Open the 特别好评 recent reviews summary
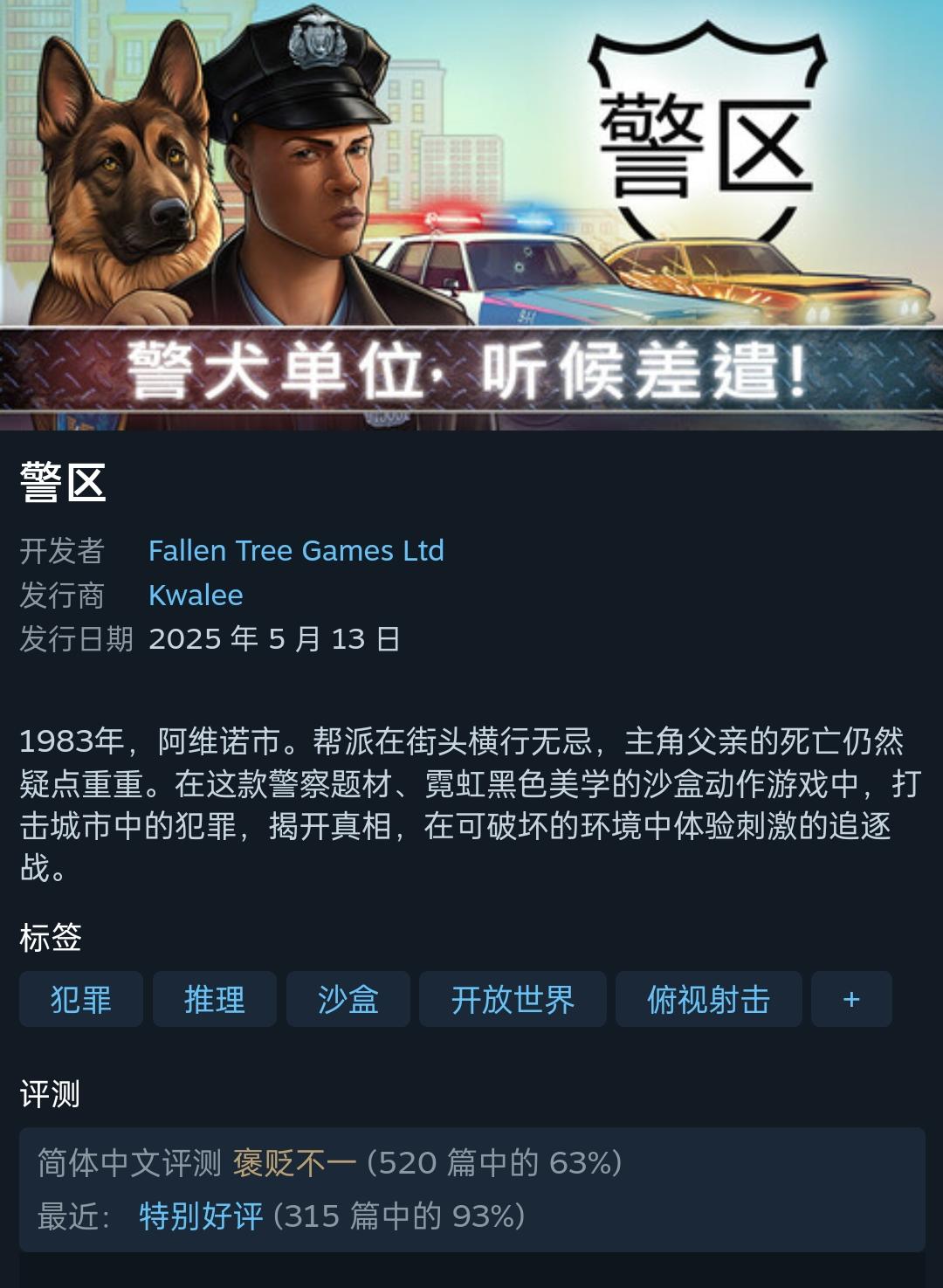 [201, 1216]
